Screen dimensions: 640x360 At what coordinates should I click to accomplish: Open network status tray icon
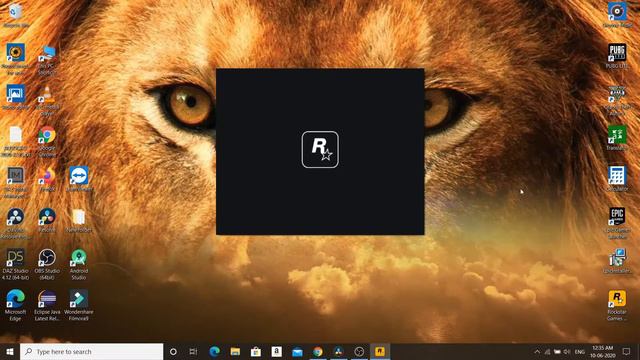click(547, 351)
